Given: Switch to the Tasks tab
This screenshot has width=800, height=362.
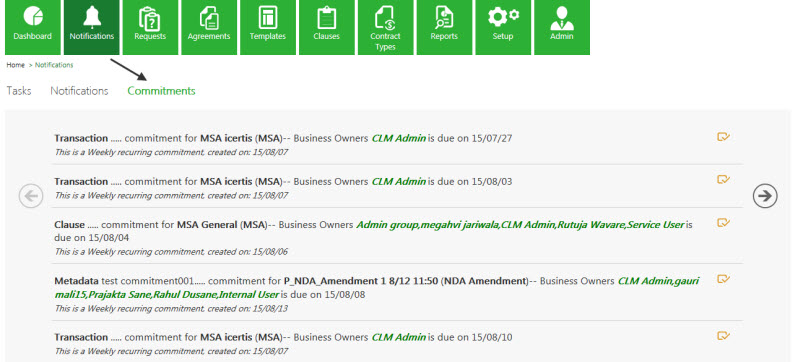Looking at the screenshot, I should click(19, 91).
